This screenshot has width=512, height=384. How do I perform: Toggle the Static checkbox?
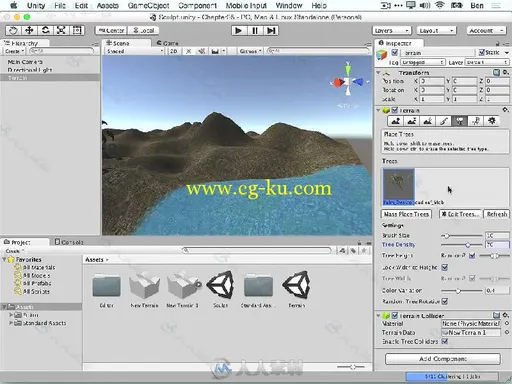click(482, 52)
